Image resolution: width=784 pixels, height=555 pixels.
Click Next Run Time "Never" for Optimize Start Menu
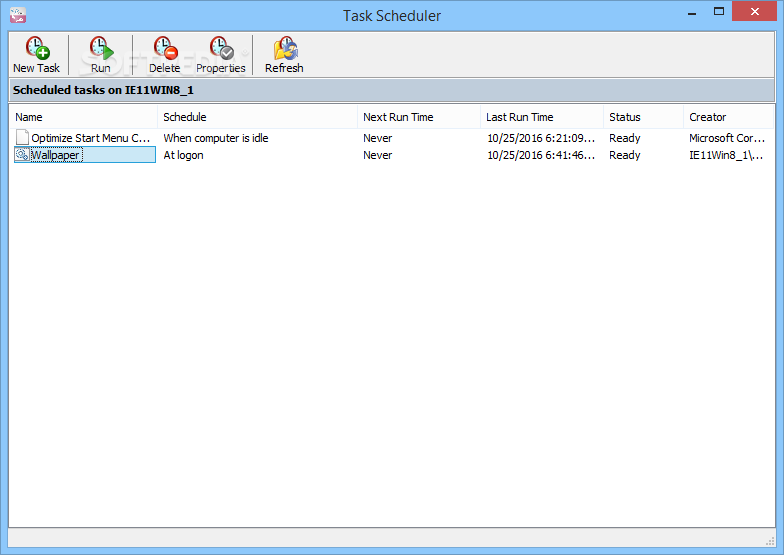[x=378, y=138]
